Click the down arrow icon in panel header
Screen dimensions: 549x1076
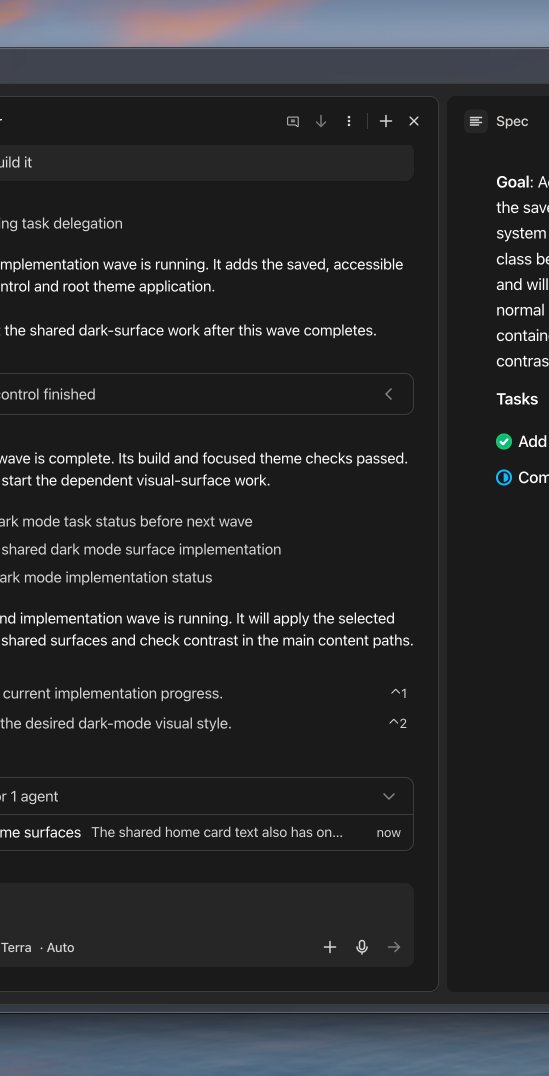(320, 121)
